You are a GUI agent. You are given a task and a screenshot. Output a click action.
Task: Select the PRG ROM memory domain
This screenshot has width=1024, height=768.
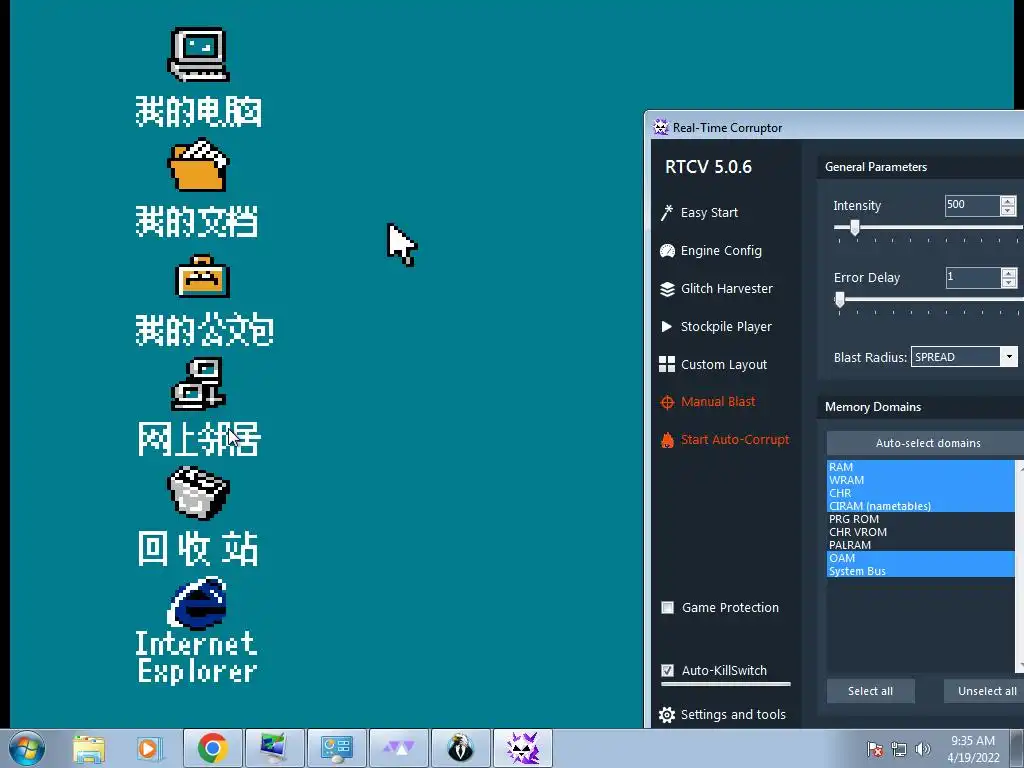(x=921, y=519)
